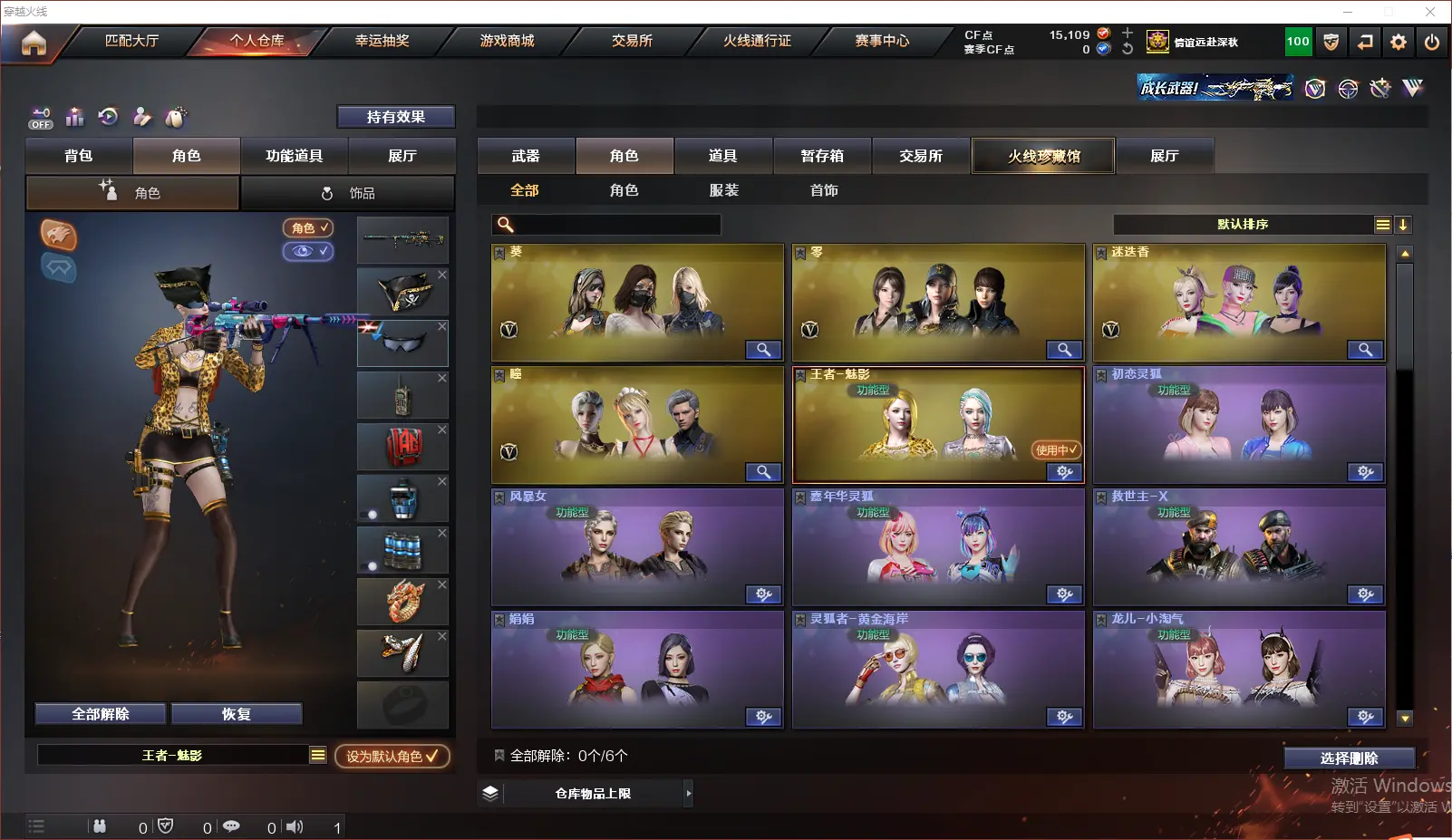Switch to the 饰品 sub-tab

point(348,193)
